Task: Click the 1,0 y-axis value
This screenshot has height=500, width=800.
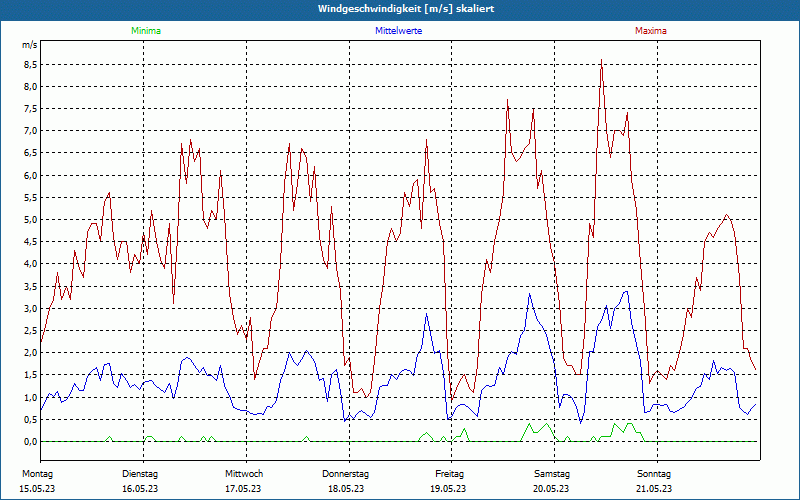Action: (x=31, y=397)
